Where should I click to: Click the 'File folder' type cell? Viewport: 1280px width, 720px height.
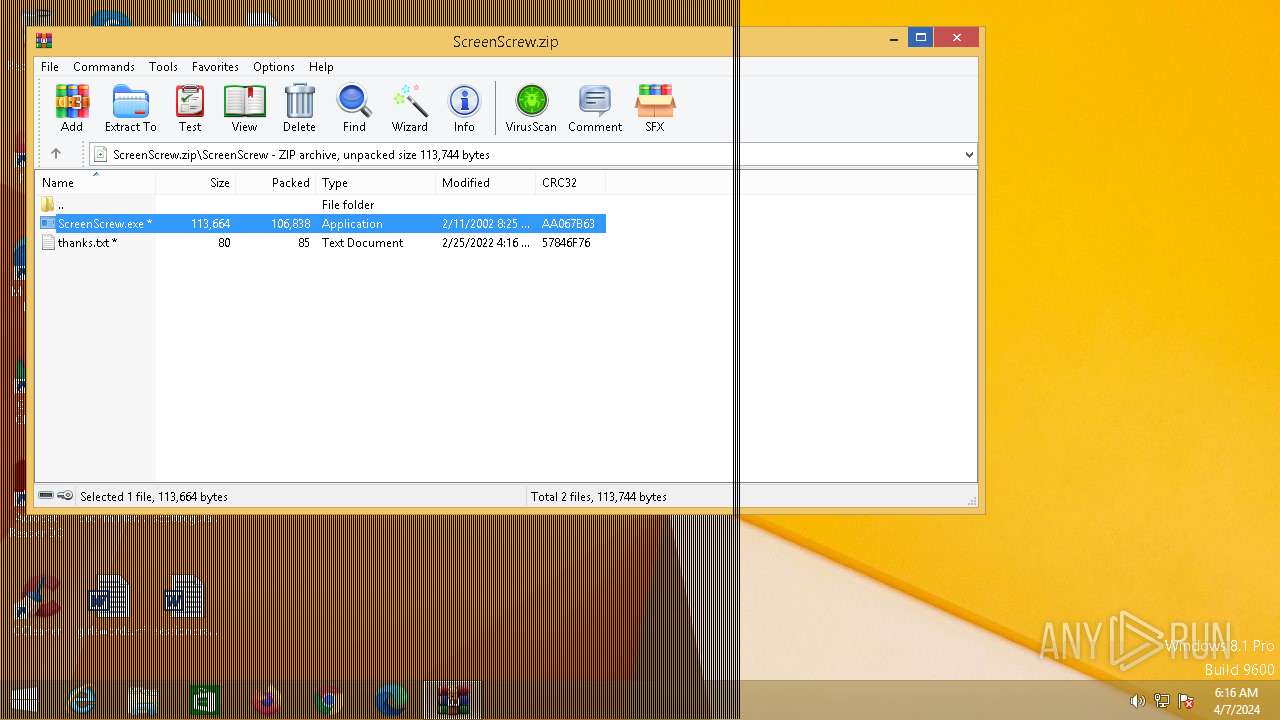(348, 205)
